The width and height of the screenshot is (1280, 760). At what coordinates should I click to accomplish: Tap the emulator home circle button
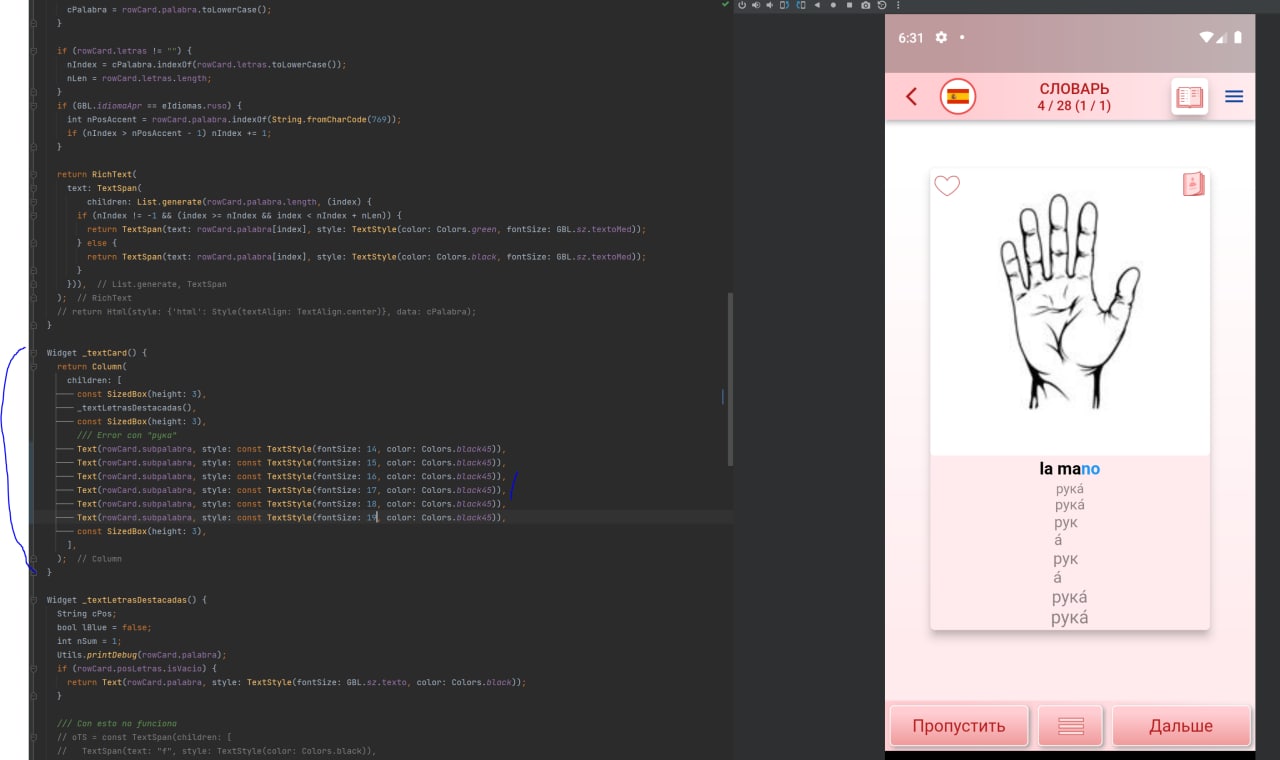833,5
